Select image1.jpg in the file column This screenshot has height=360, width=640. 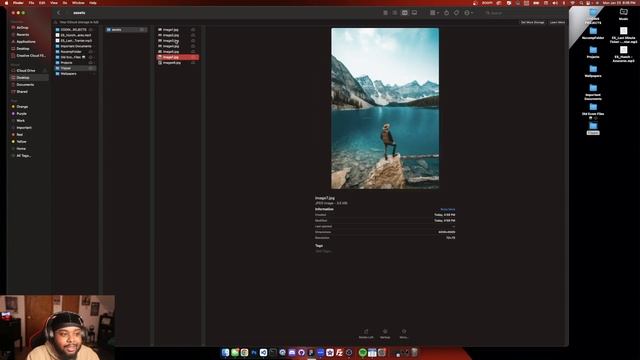coord(177,29)
